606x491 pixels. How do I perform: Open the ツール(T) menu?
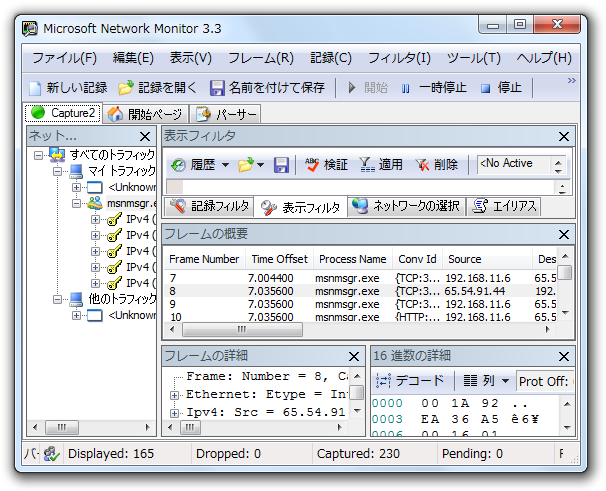pos(473,58)
